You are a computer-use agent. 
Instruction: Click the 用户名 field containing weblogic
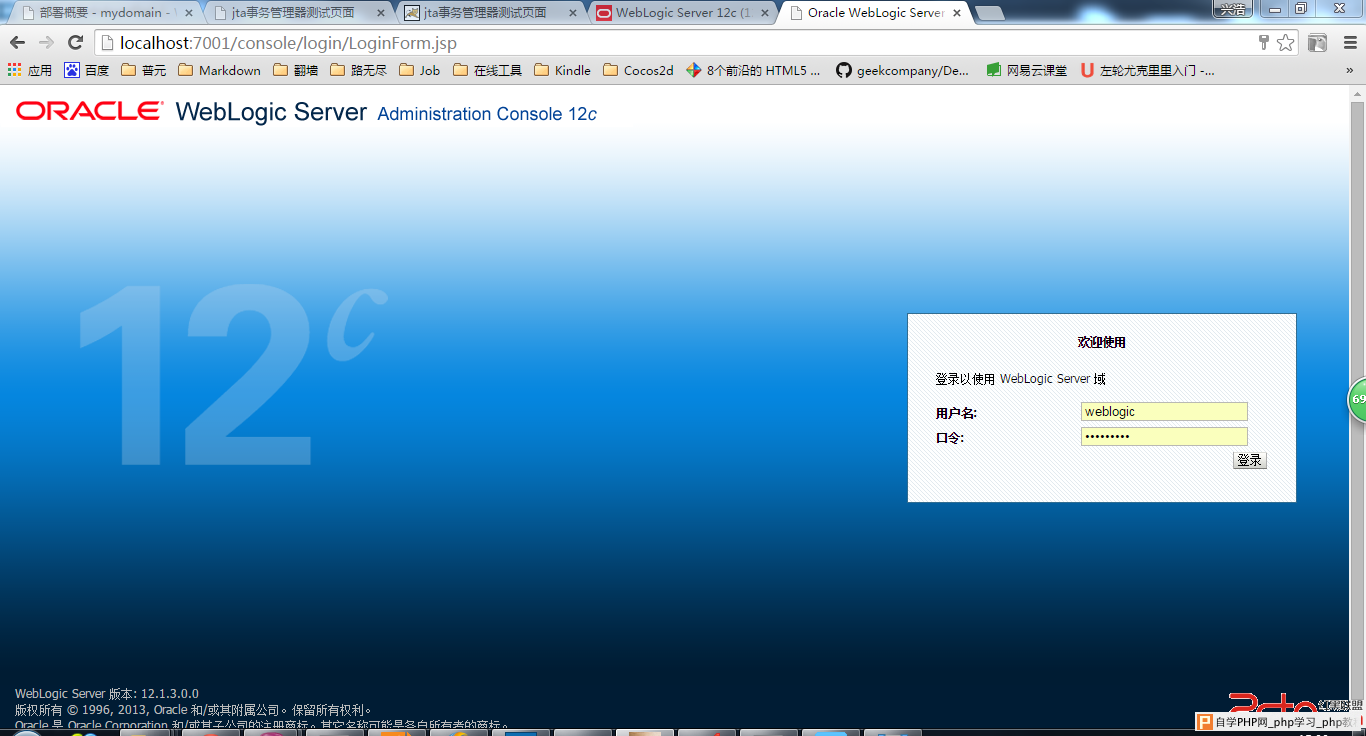1164,412
